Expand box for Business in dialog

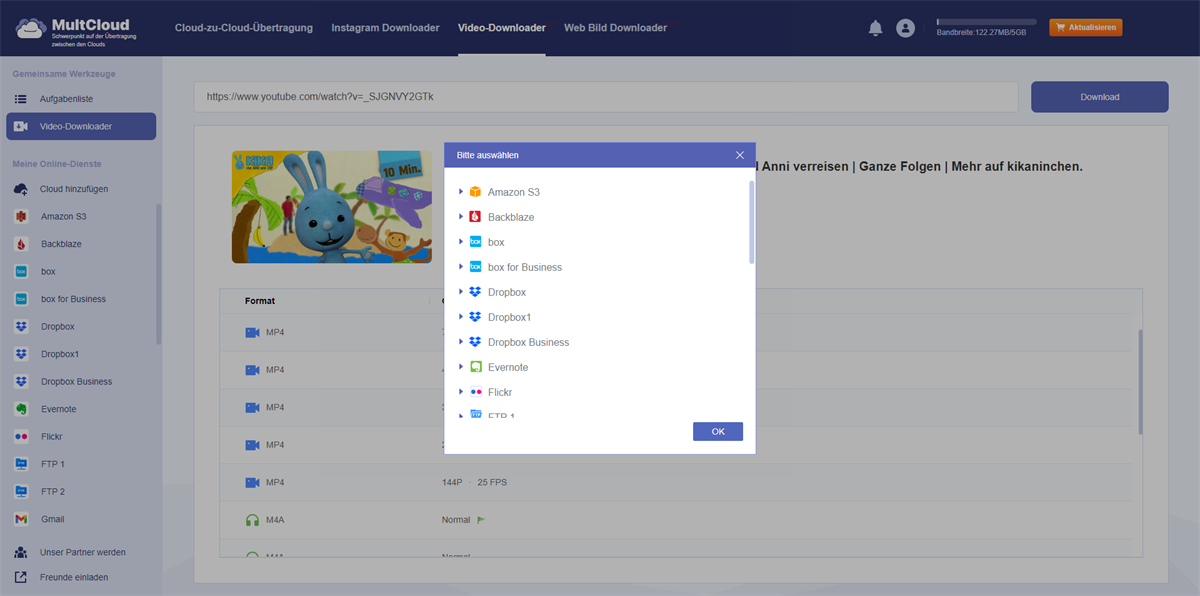(x=461, y=267)
